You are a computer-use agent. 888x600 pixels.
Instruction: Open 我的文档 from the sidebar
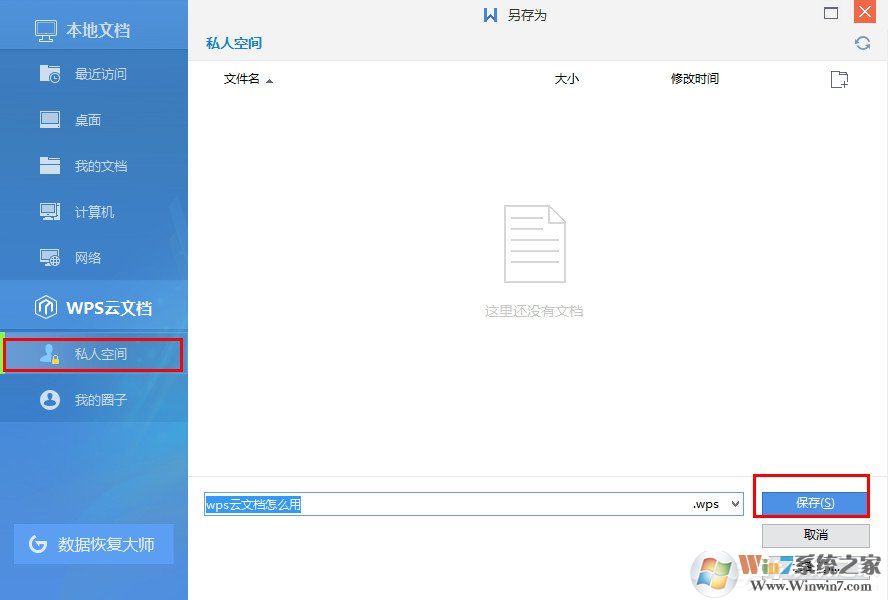coord(93,165)
